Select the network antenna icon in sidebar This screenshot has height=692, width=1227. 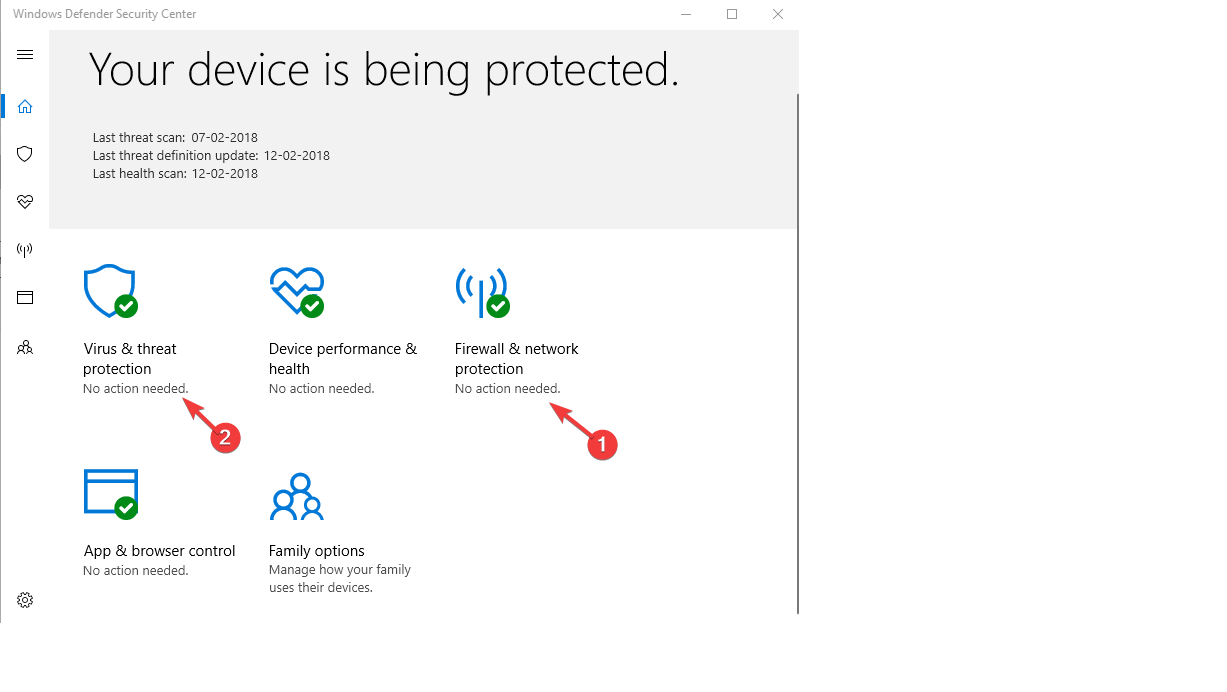tap(25, 250)
